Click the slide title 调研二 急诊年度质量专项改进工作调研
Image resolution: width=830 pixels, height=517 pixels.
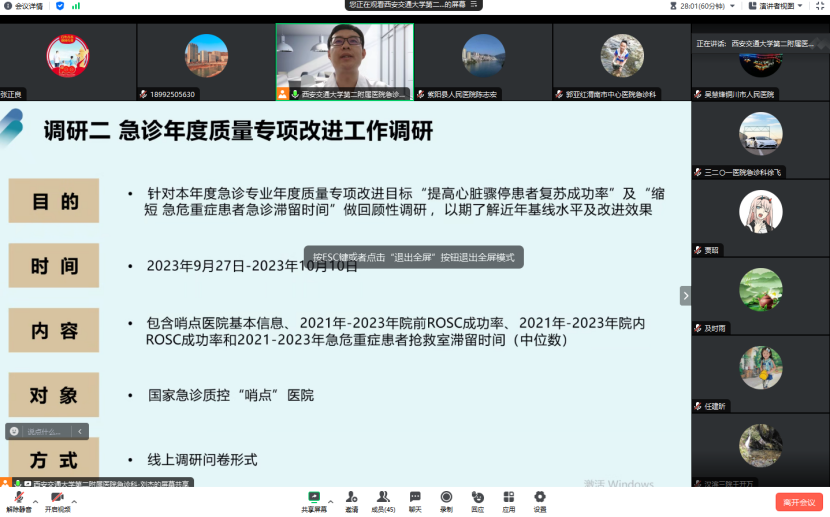238,131
